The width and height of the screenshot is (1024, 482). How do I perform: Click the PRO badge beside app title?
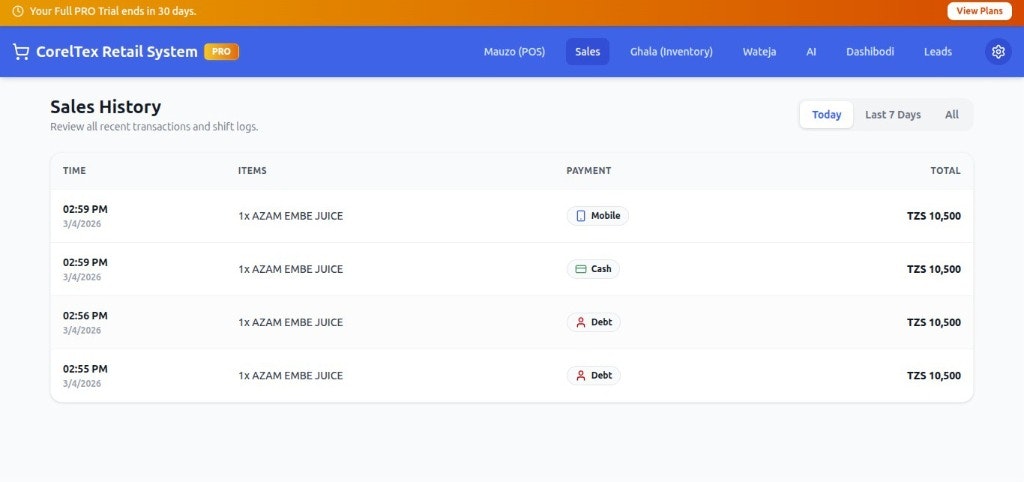click(x=221, y=52)
